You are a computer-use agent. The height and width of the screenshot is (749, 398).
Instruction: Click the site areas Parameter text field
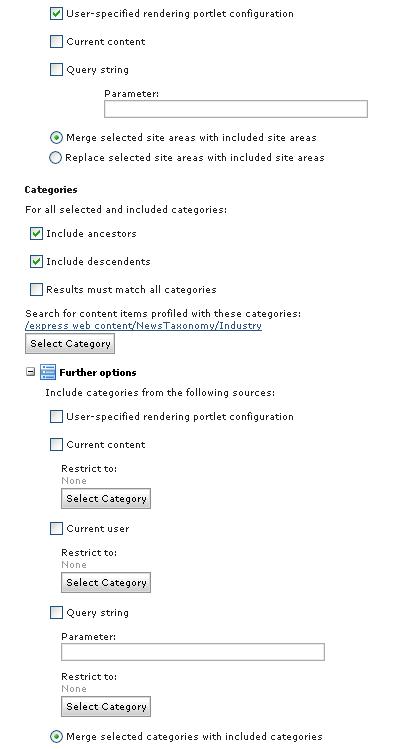(x=236, y=109)
